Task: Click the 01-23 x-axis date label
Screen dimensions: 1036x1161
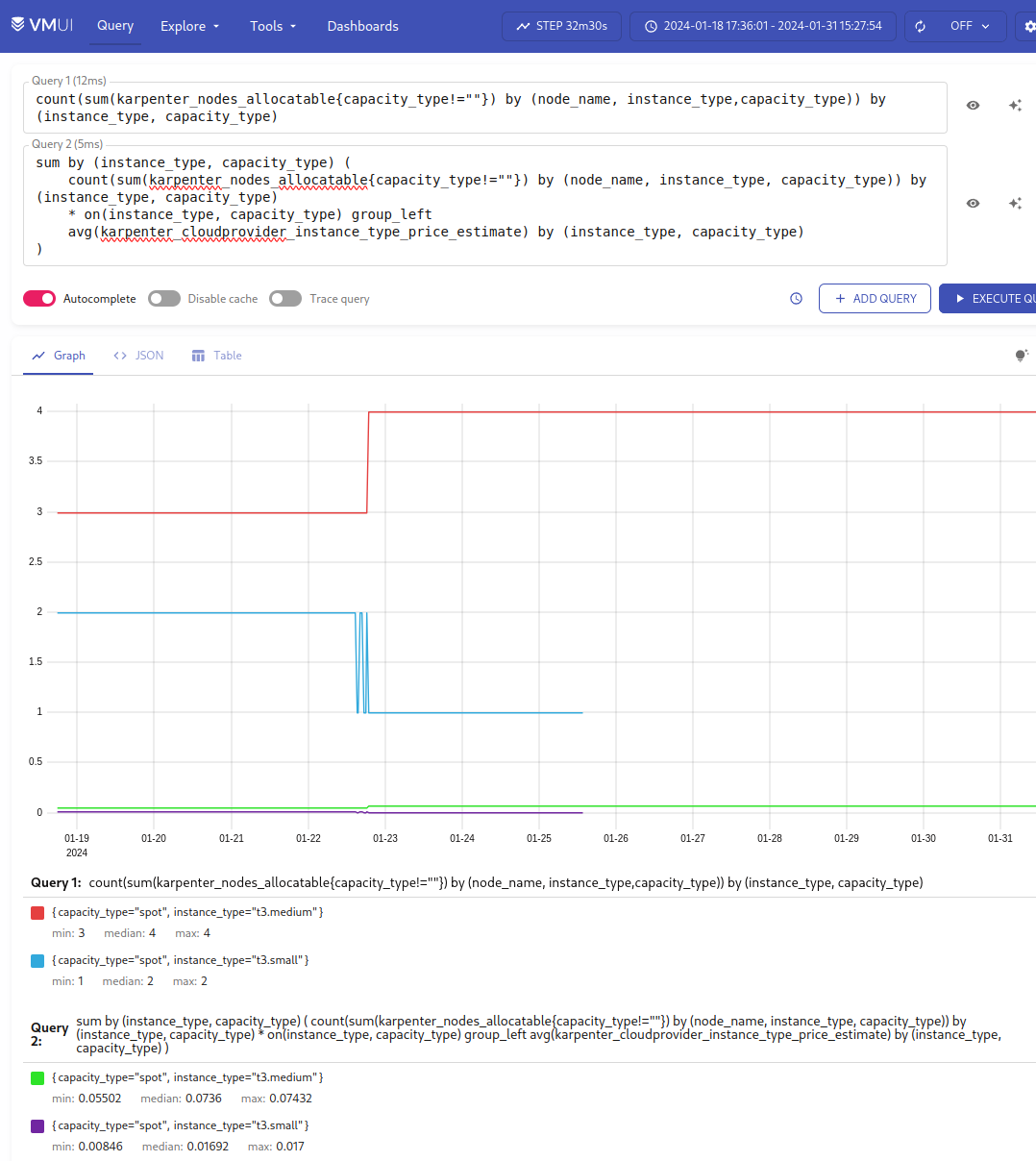Action: (x=385, y=839)
